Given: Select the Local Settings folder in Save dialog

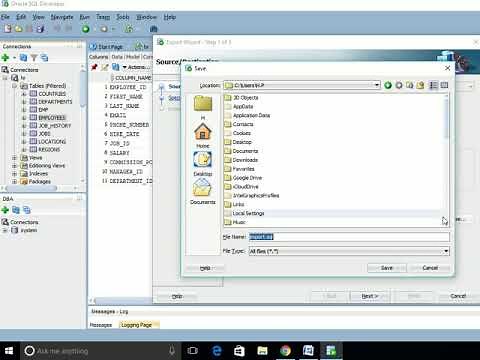Looking at the screenshot, I should 248,213.
